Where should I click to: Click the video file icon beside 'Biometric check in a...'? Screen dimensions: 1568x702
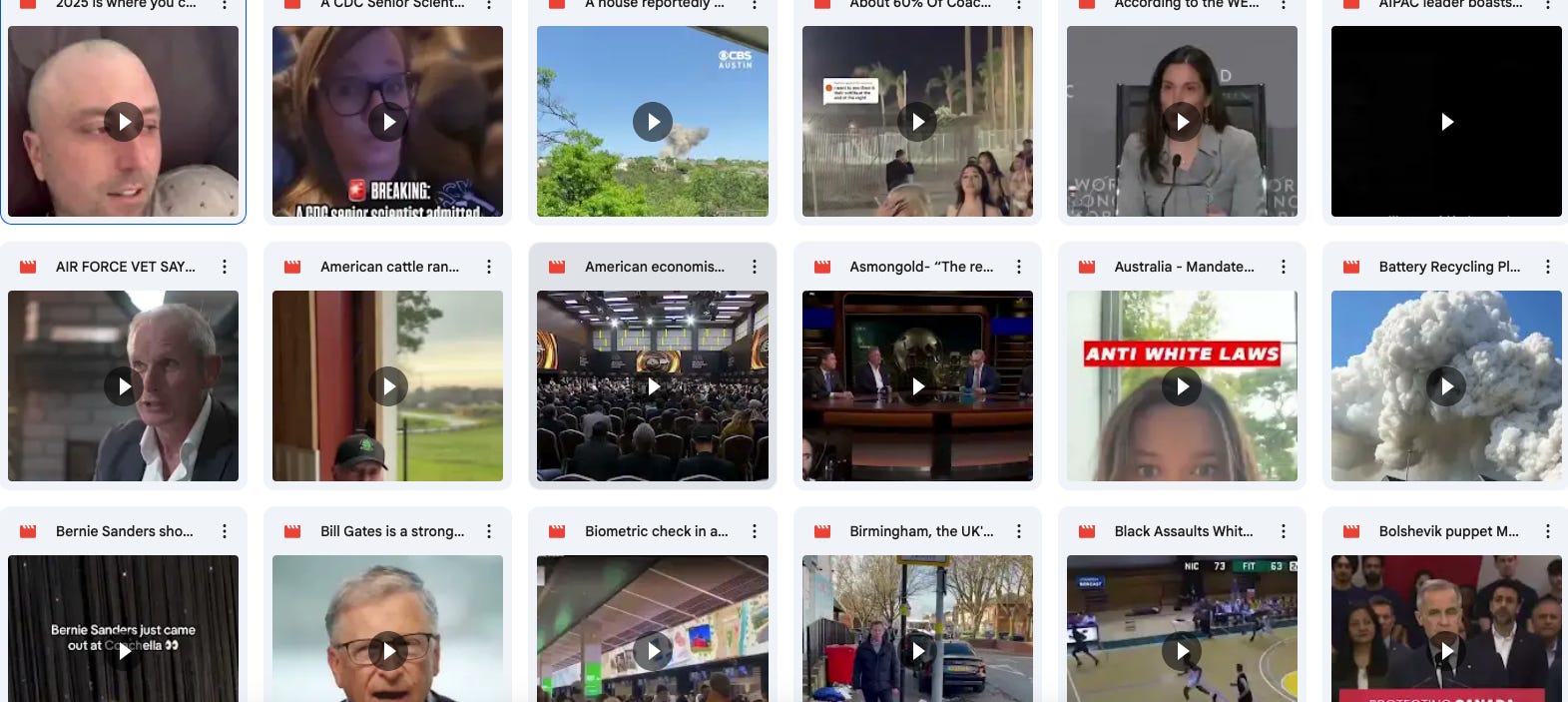[557, 531]
